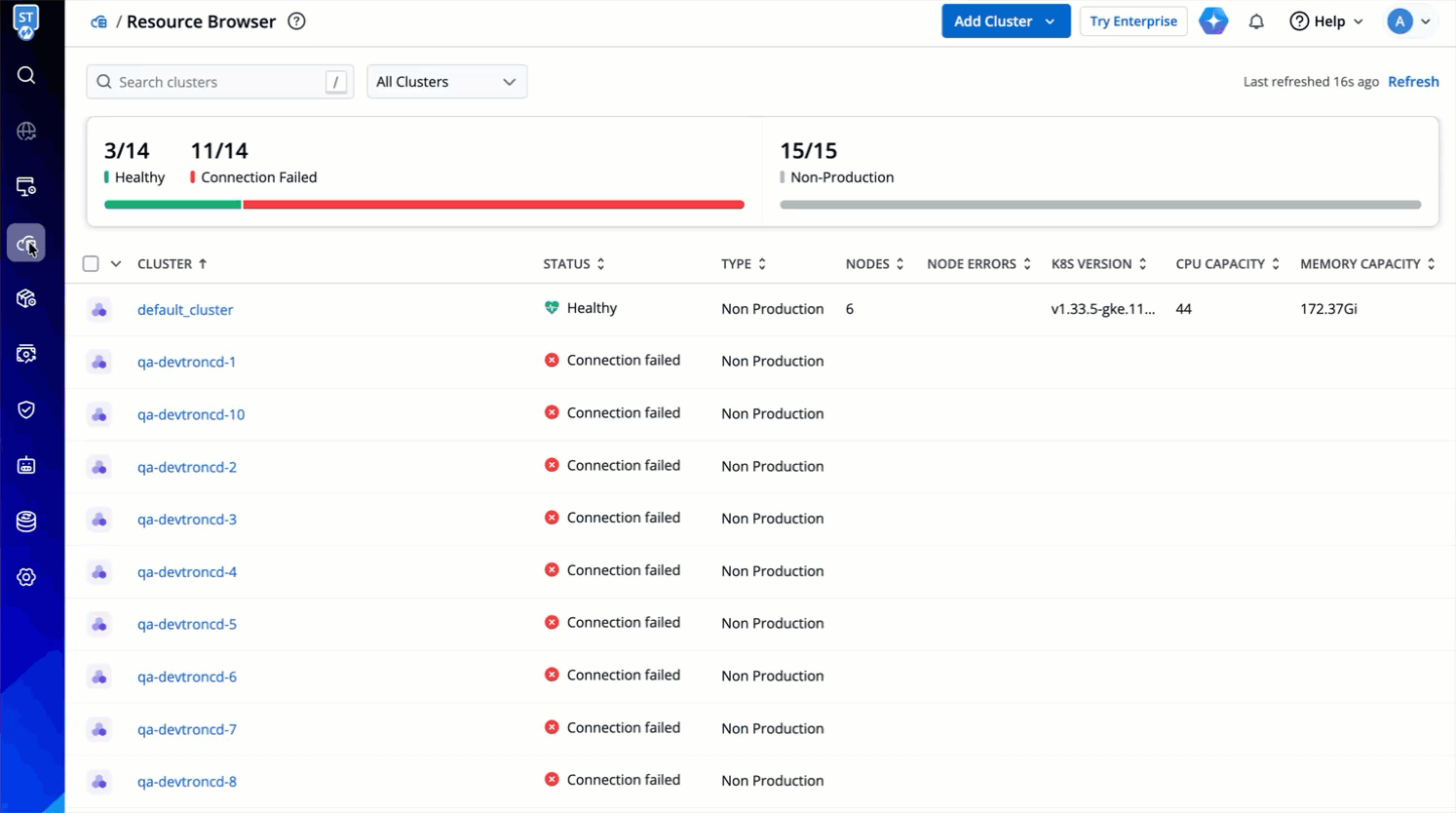Open the default_cluster link
This screenshot has width=1456, height=813.
coord(185,310)
